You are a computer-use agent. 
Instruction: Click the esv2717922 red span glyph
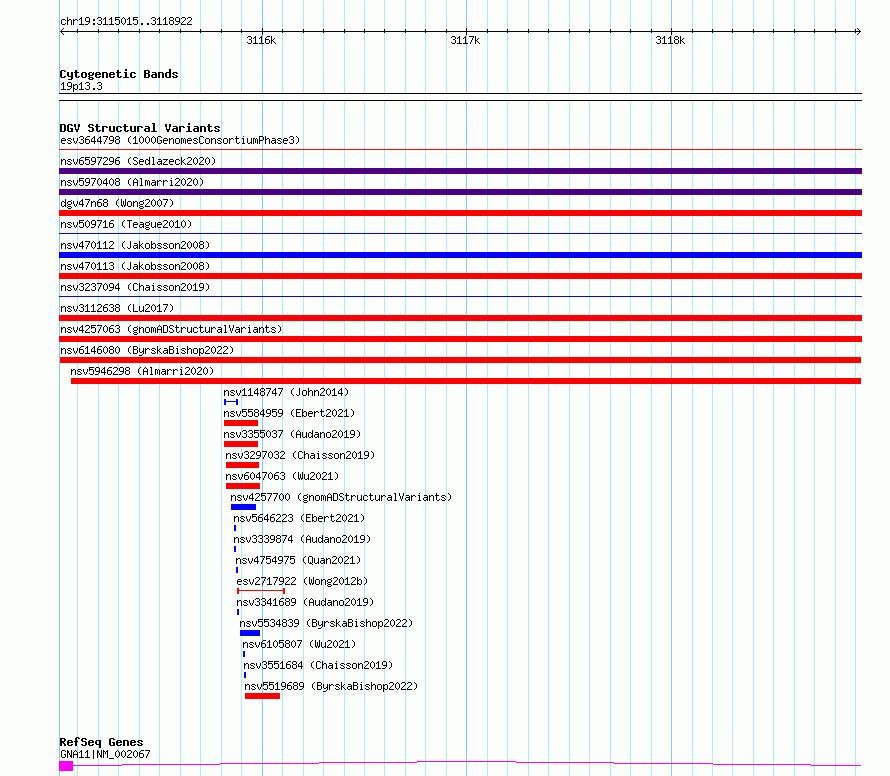(x=261, y=591)
